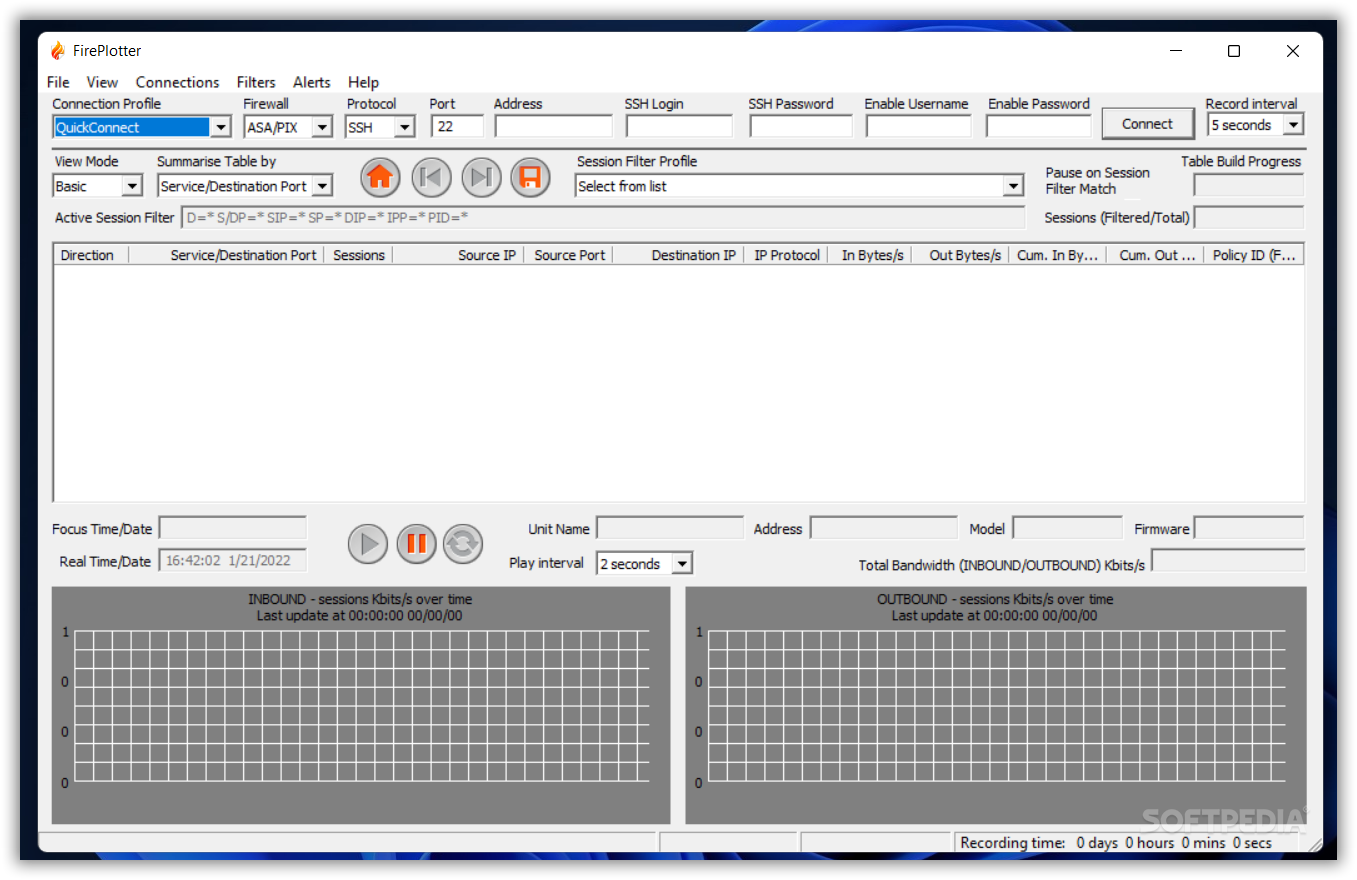Click the Policy ID column header
The width and height of the screenshot is (1357, 880).
pyautogui.click(x=1254, y=255)
